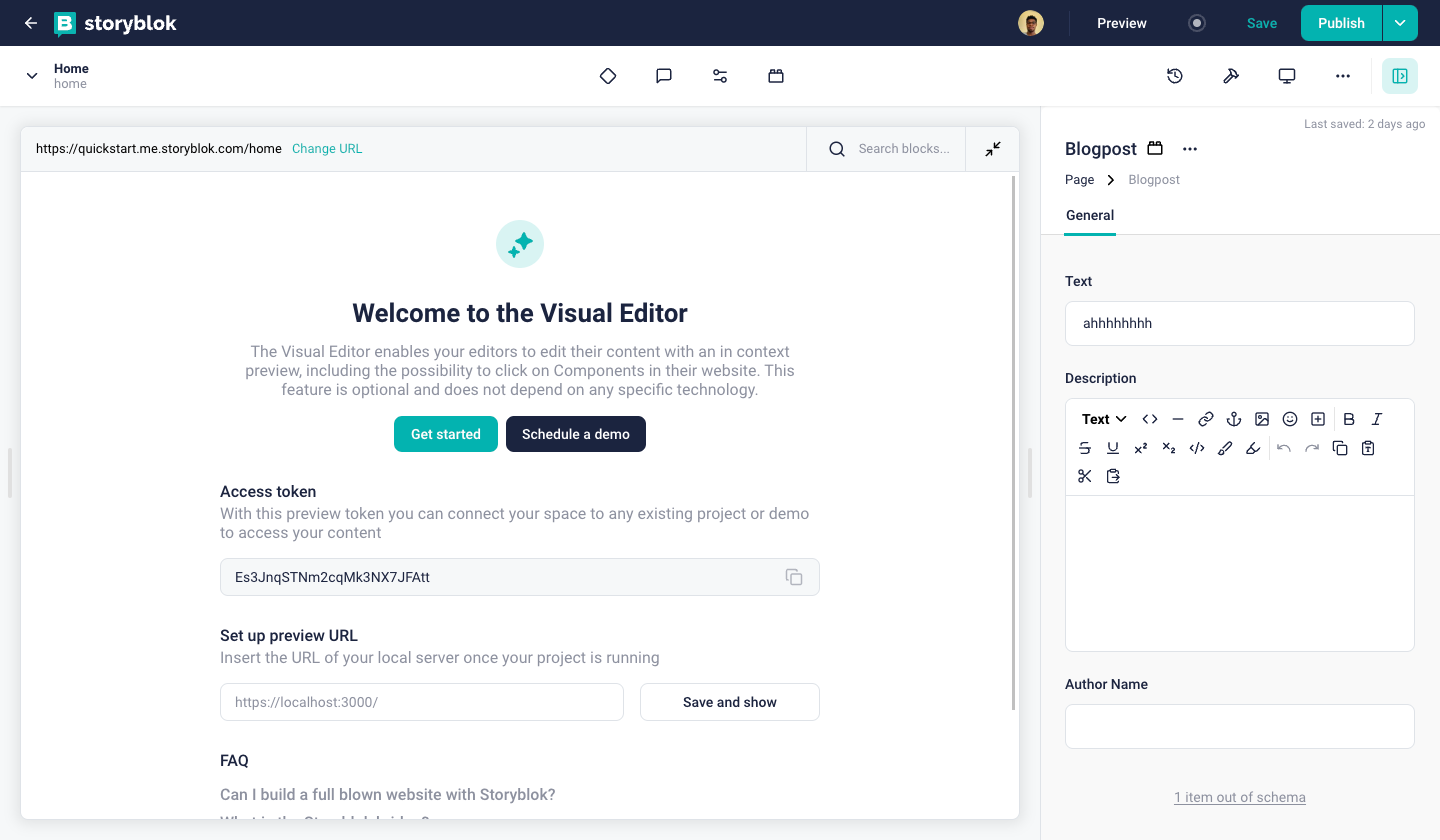This screenshot has height=840, width=1440.
Task: Insert a horizontal rule
Action: (1178, 419)
